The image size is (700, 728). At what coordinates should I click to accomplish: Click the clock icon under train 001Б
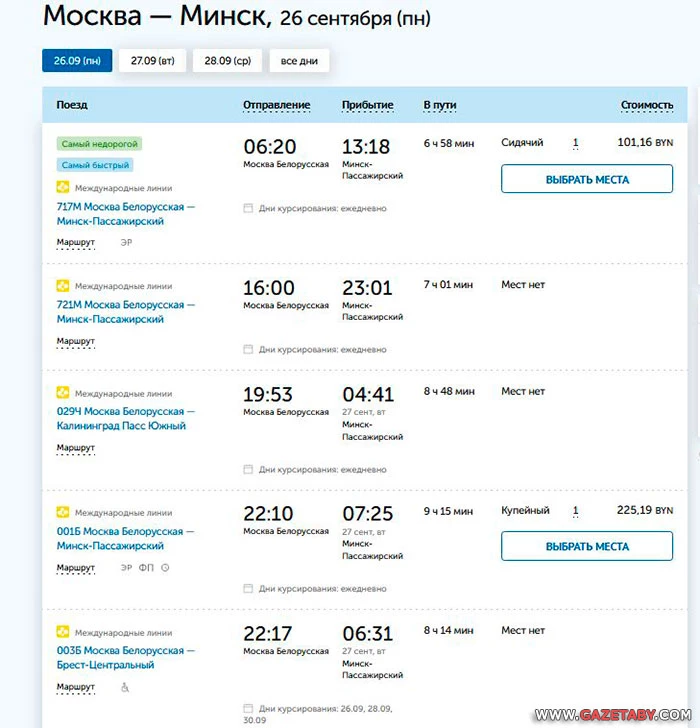click(165, 567)
